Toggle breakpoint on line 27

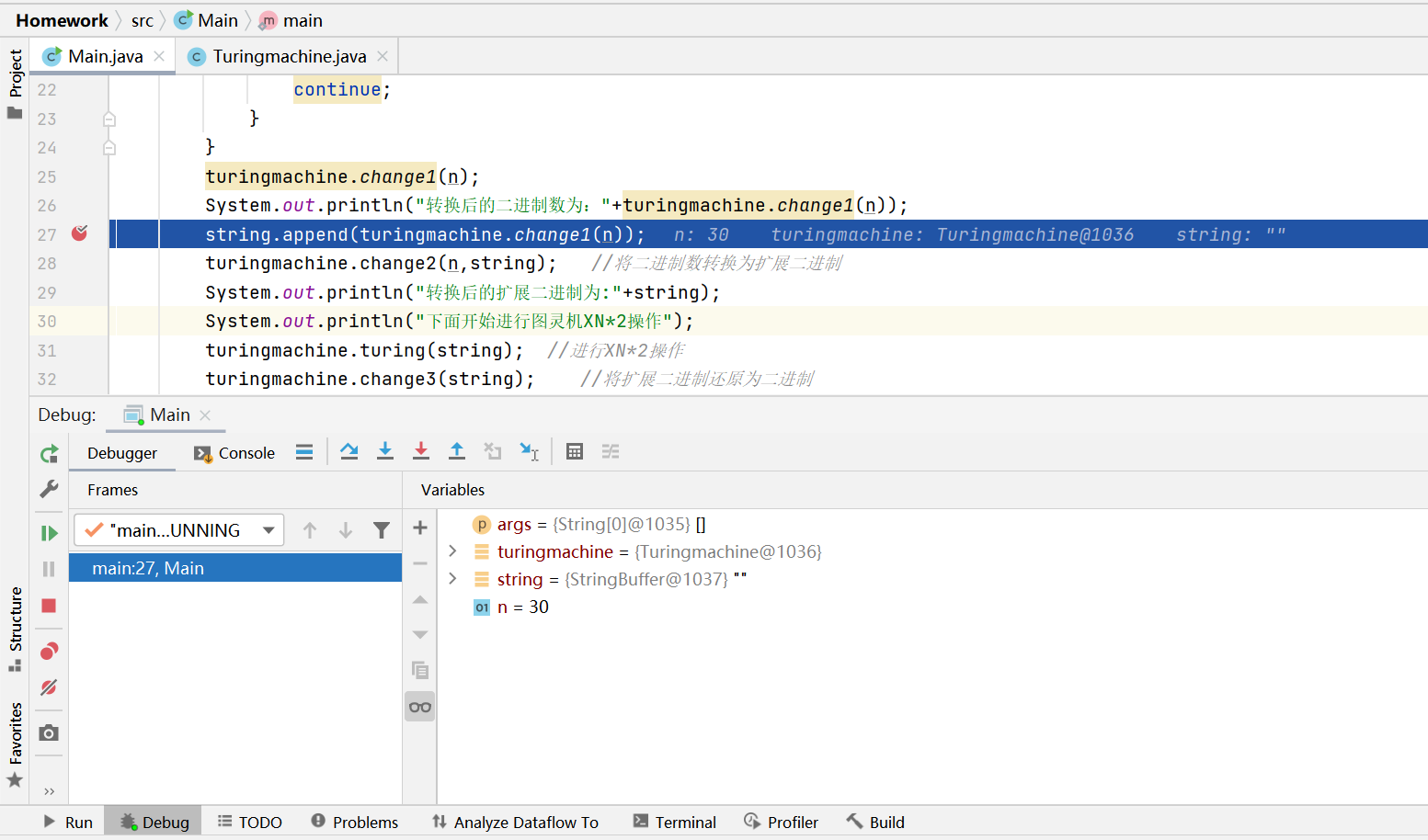tap(80, 233)
